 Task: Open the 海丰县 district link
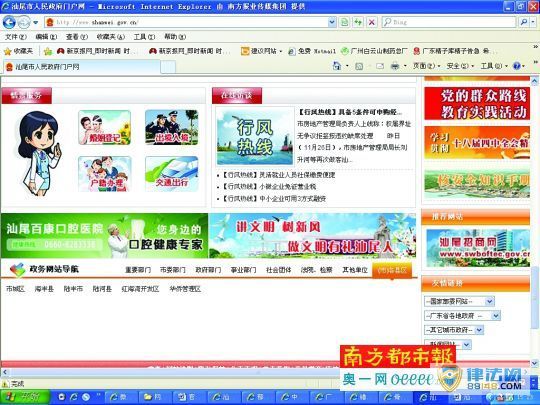(44, 289)
